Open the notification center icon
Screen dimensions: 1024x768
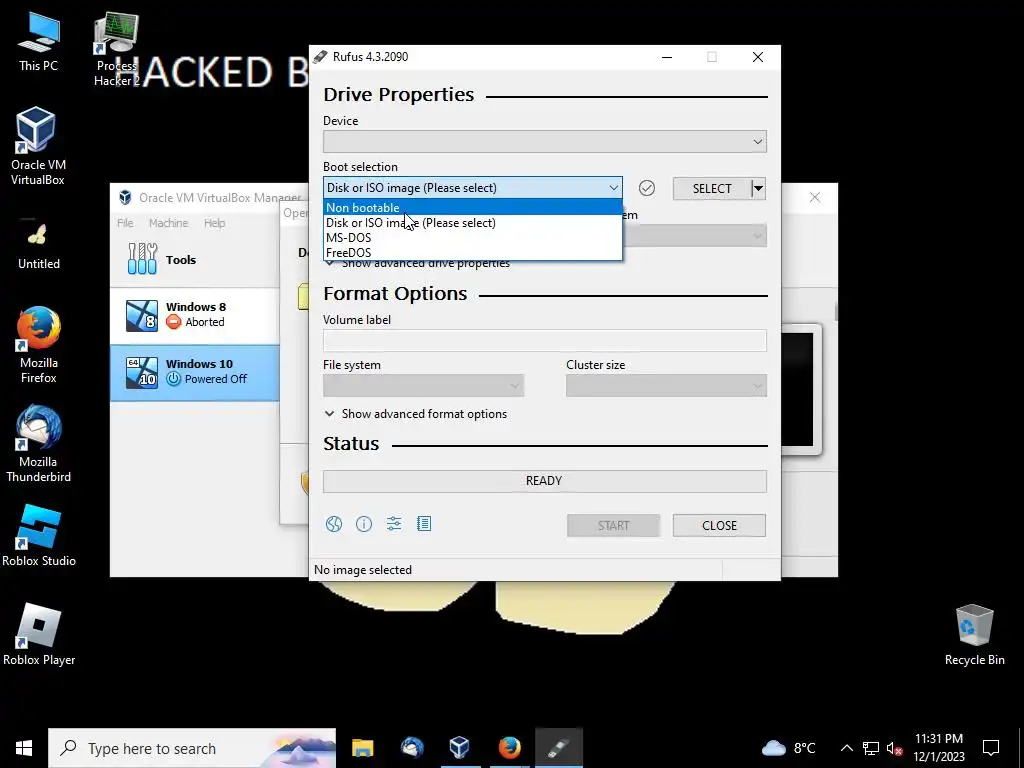[991, 748]
